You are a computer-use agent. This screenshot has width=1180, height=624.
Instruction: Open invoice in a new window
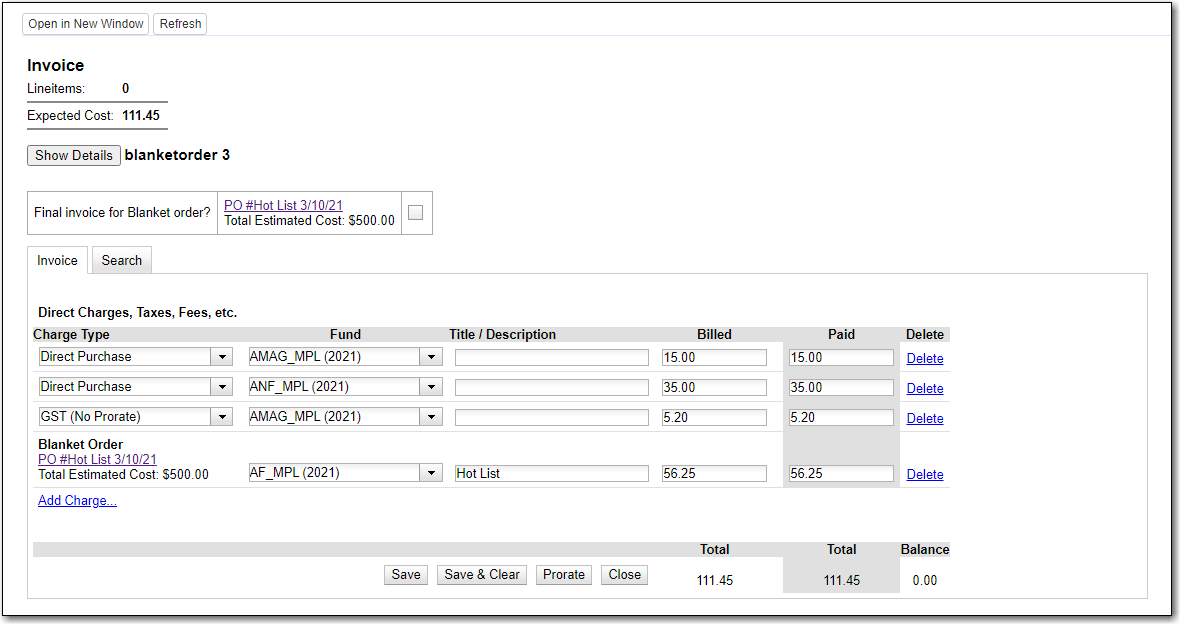point(85,24)
